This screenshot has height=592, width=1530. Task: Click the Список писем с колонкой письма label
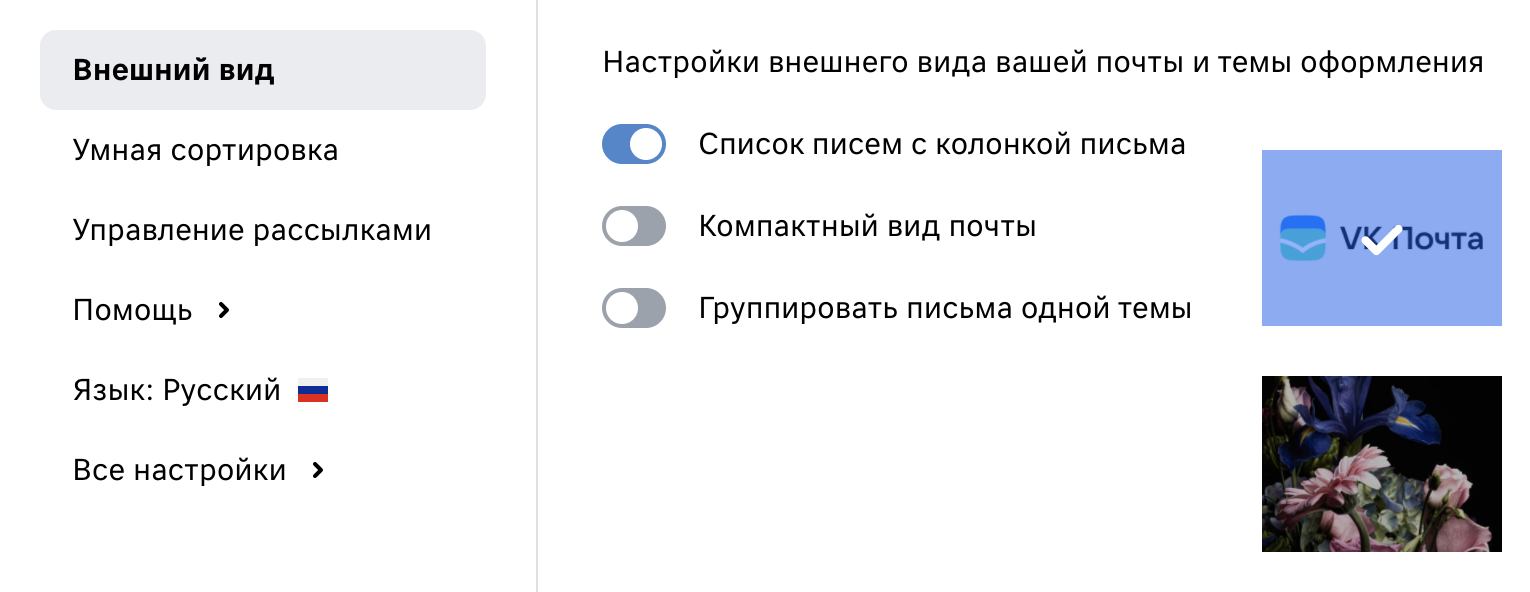click(x=942, y=145)
